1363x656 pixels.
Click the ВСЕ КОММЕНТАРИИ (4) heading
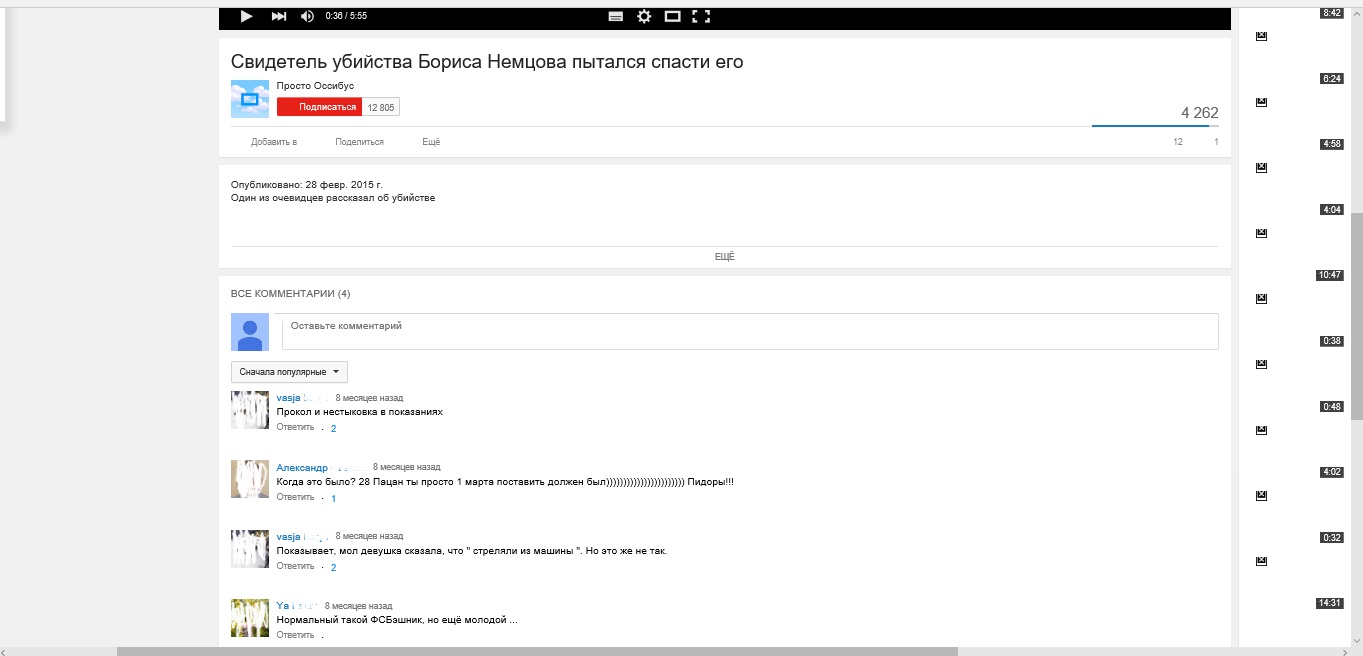coord(290,294)
